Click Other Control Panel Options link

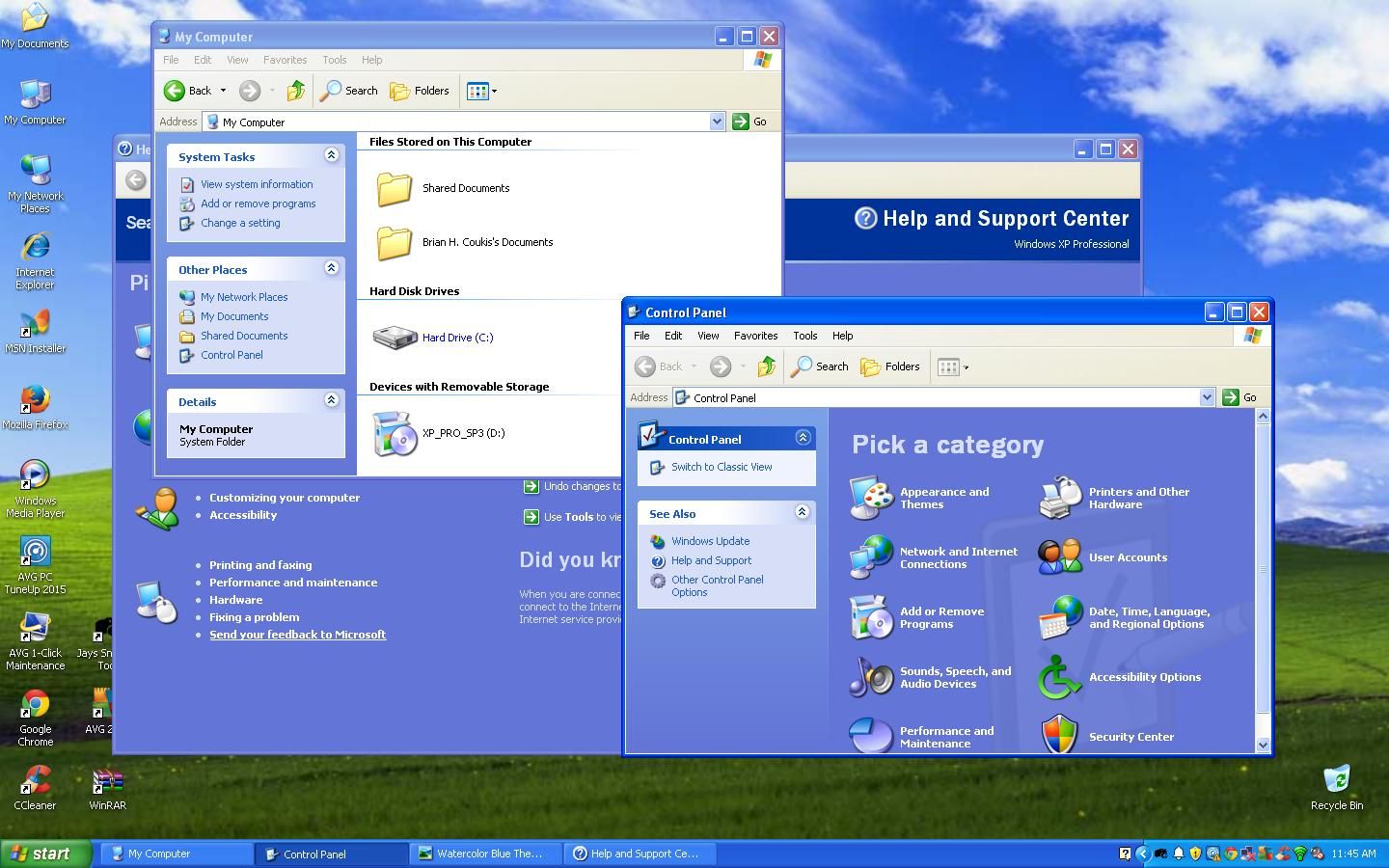click(717, 586)
